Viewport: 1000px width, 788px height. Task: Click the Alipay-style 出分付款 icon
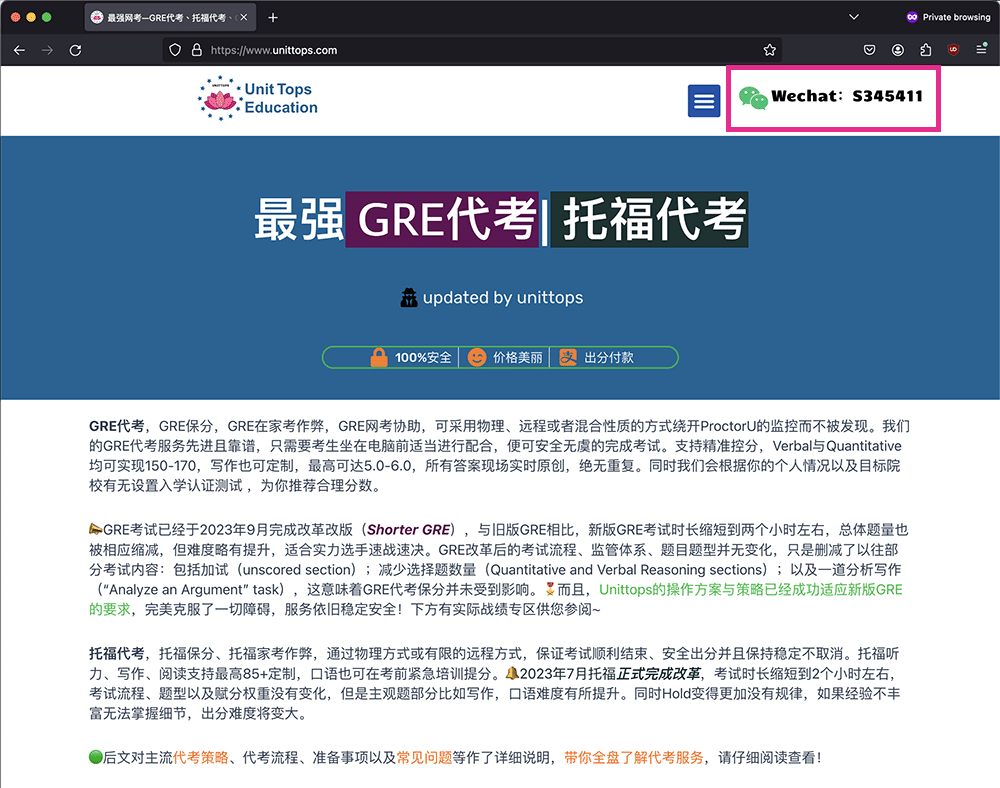(x=568, y=357)
